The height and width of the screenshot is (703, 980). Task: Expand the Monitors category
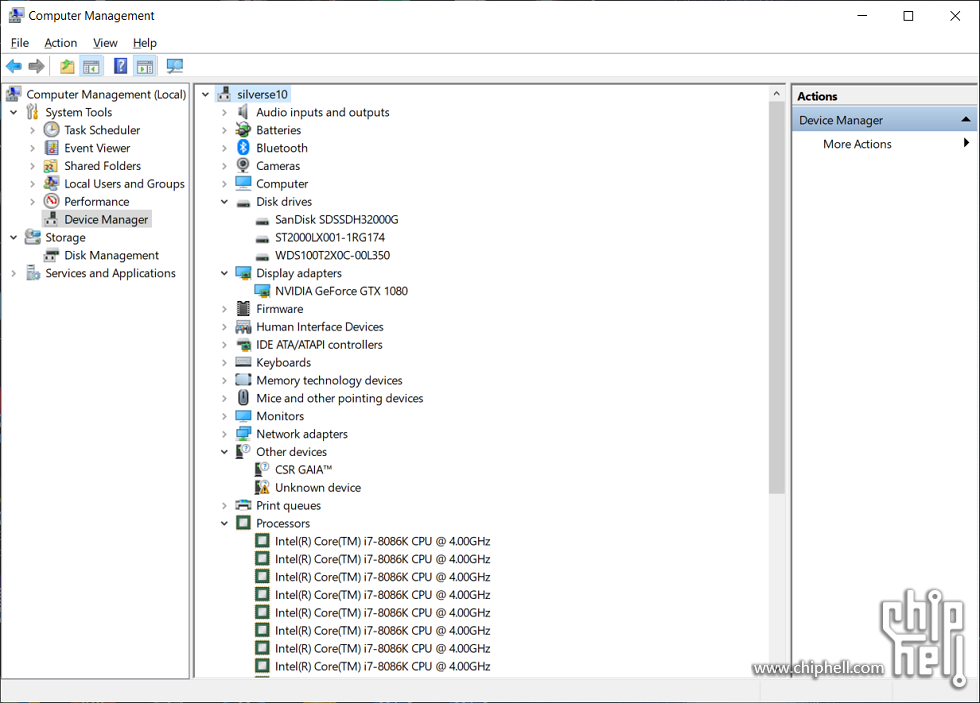pos(224,416)
